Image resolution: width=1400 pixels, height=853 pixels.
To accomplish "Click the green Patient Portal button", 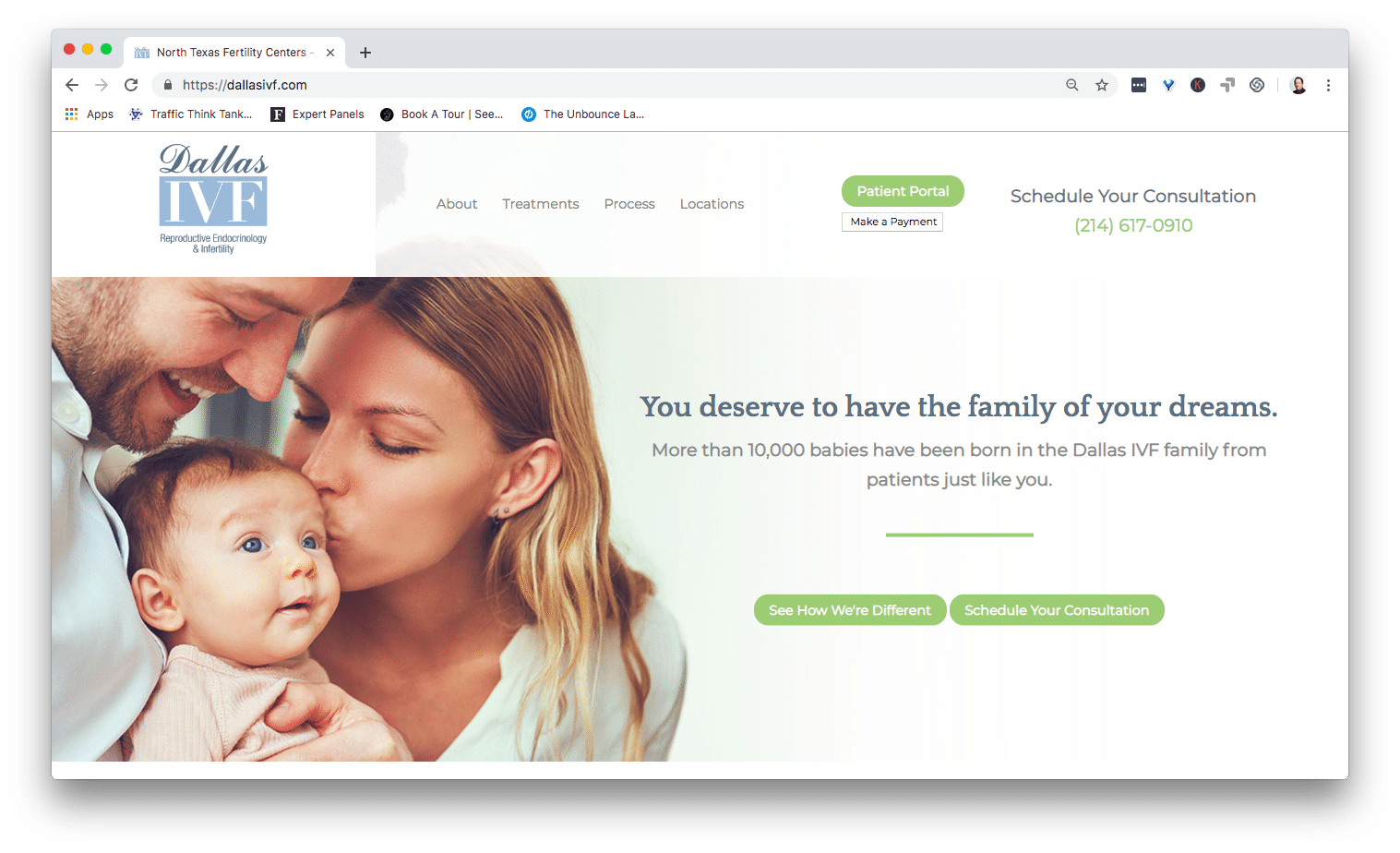I will [x=903, y=191].
